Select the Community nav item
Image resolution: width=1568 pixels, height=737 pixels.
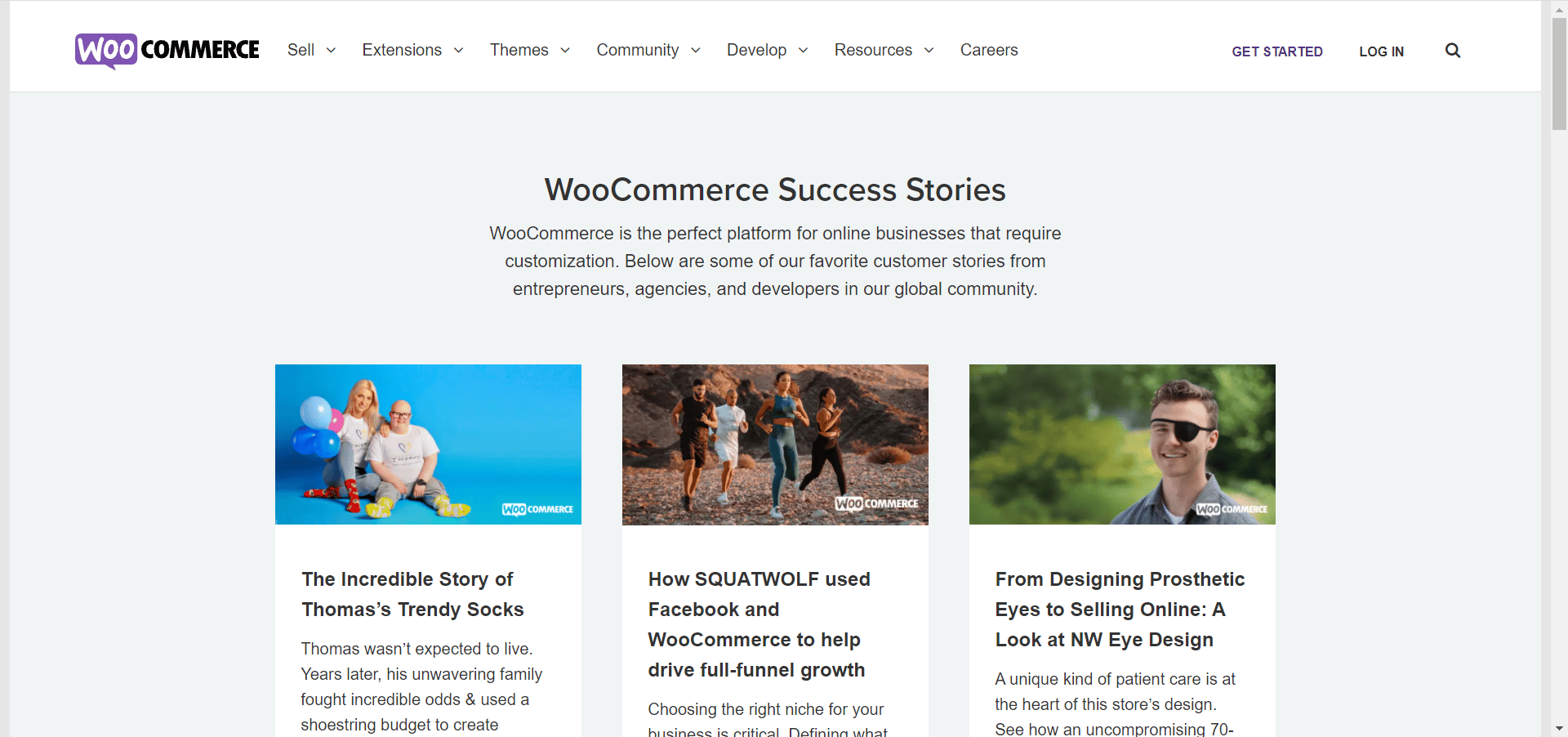pos(638,50)
